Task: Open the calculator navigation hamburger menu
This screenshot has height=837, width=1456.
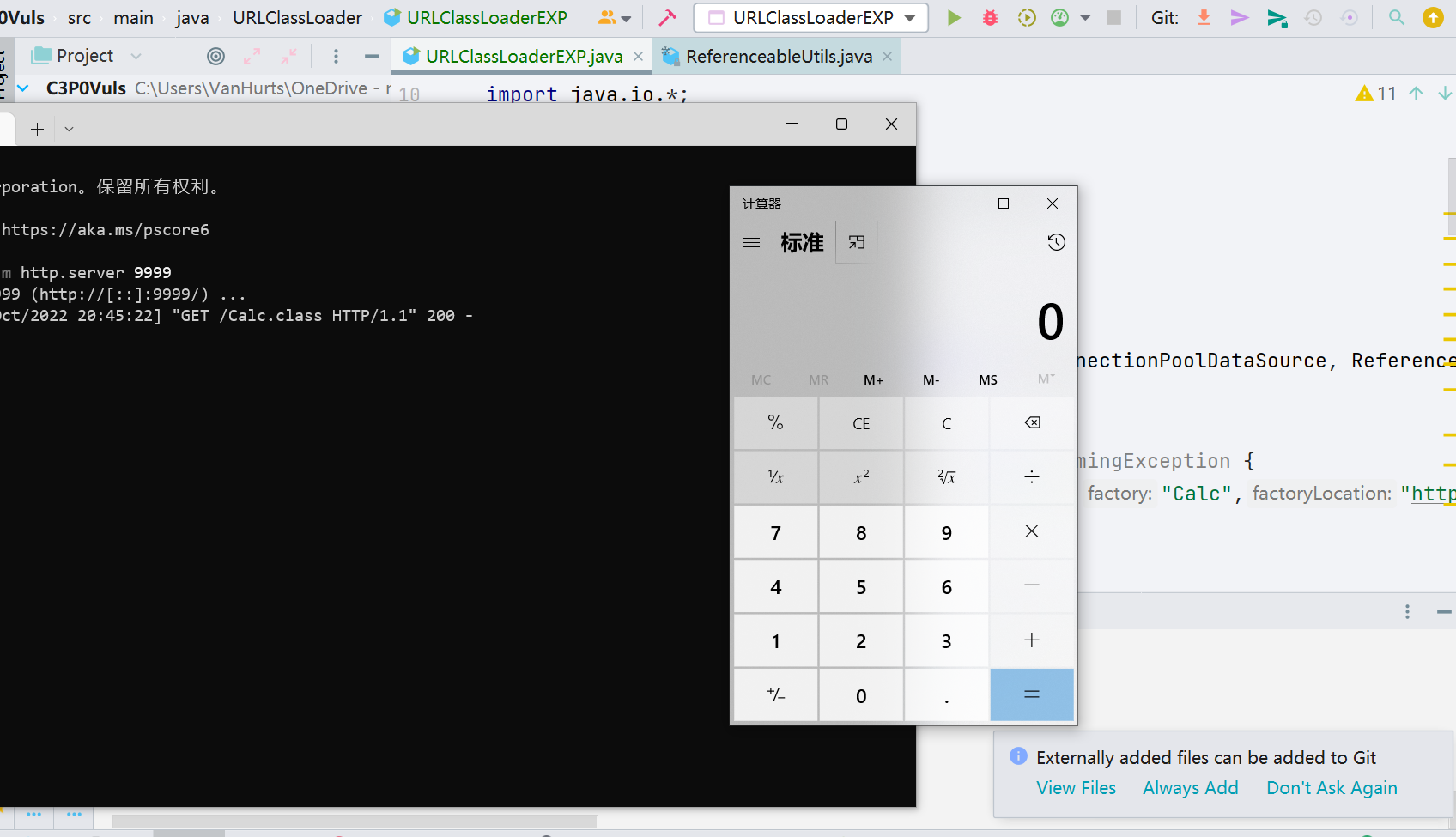Action: tap(751, 243)
